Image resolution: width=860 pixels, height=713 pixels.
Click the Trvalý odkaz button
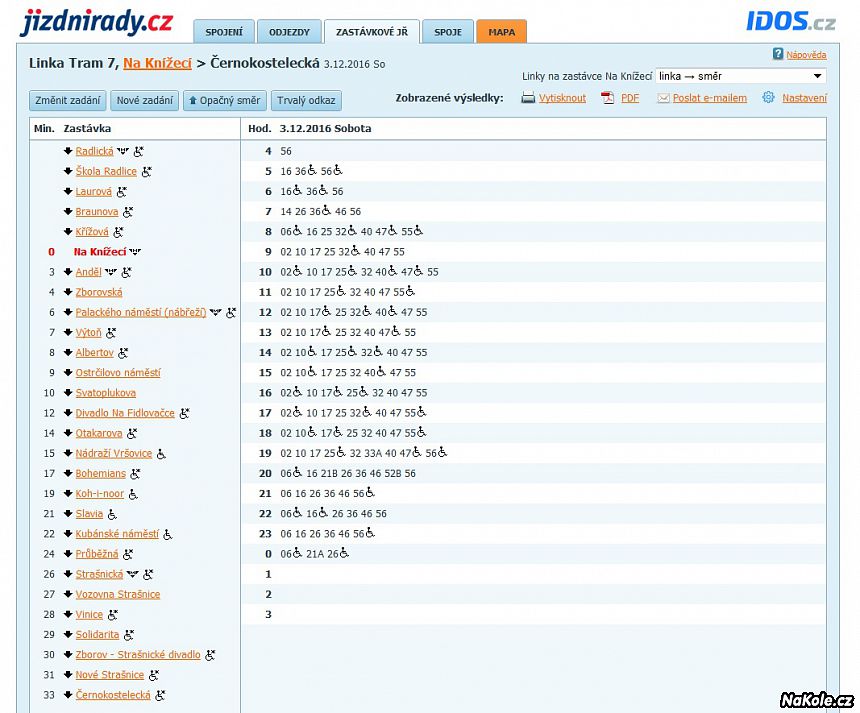click(x=307, y=101)
